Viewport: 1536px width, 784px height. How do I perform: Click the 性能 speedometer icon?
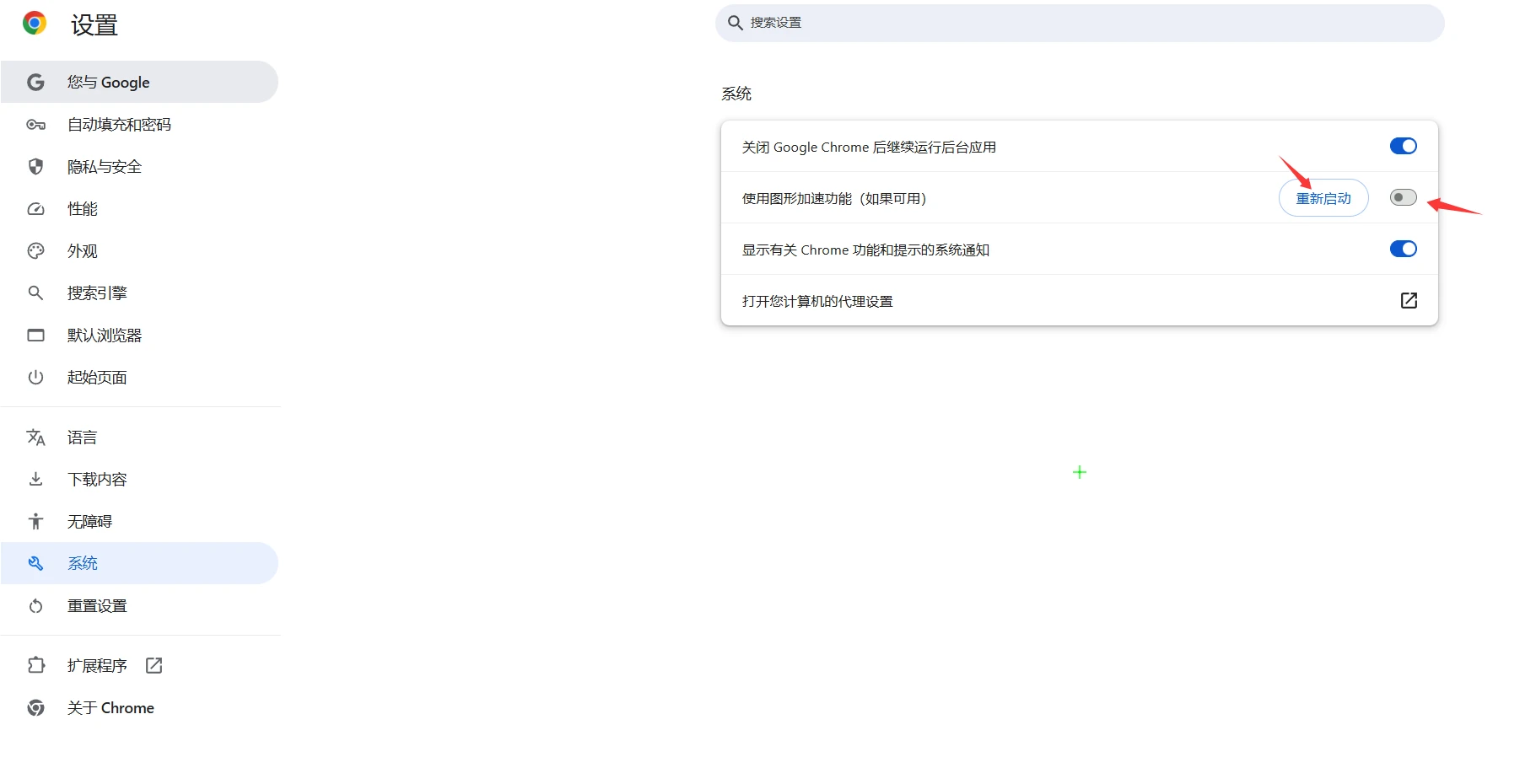tap(35, 208)
